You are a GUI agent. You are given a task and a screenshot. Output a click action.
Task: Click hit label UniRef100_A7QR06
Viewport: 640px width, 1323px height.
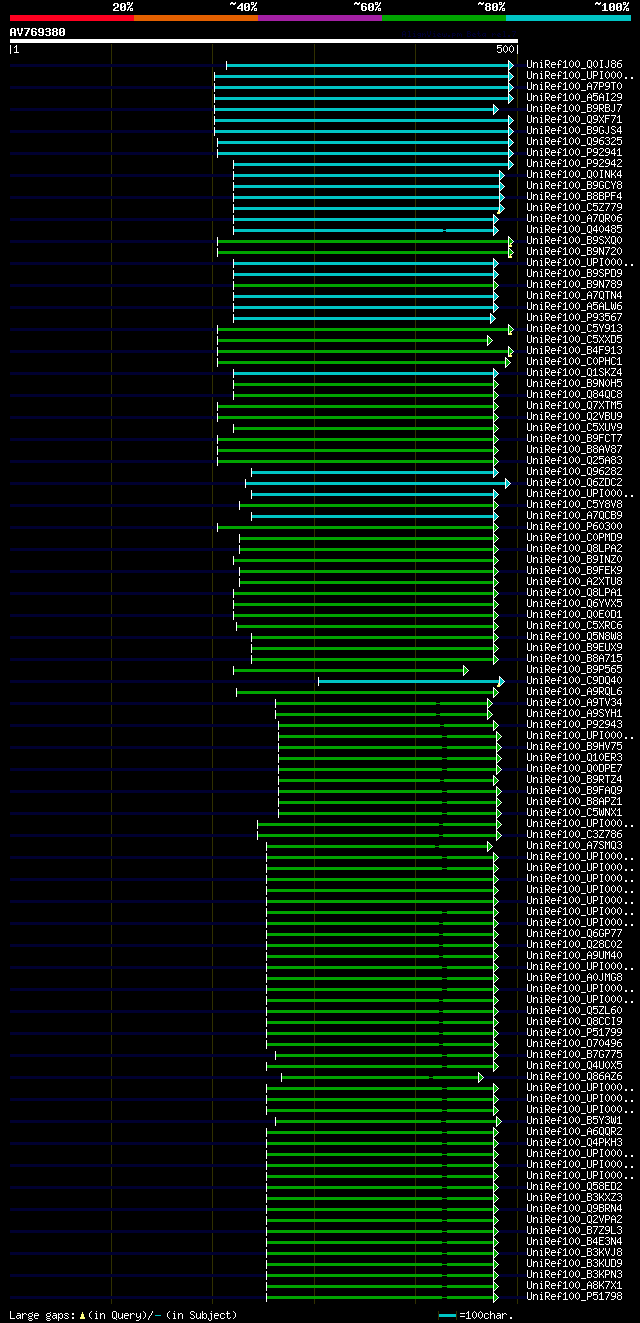coord(574,219)
